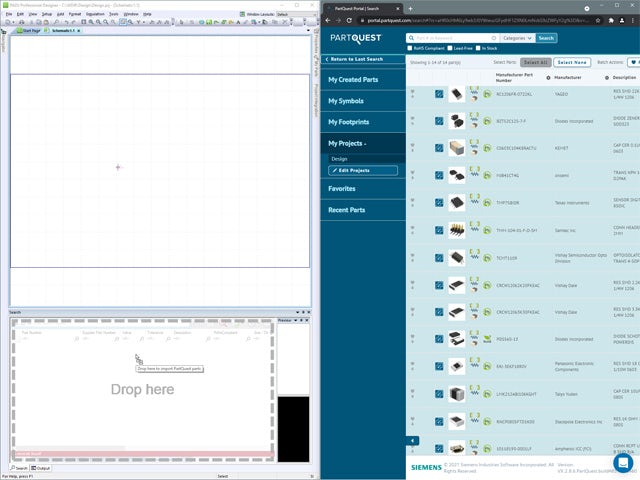Click the Zoom Fit All toolbar icon
The width and height of the screenshot is (640, 480).
click(83, 22)
